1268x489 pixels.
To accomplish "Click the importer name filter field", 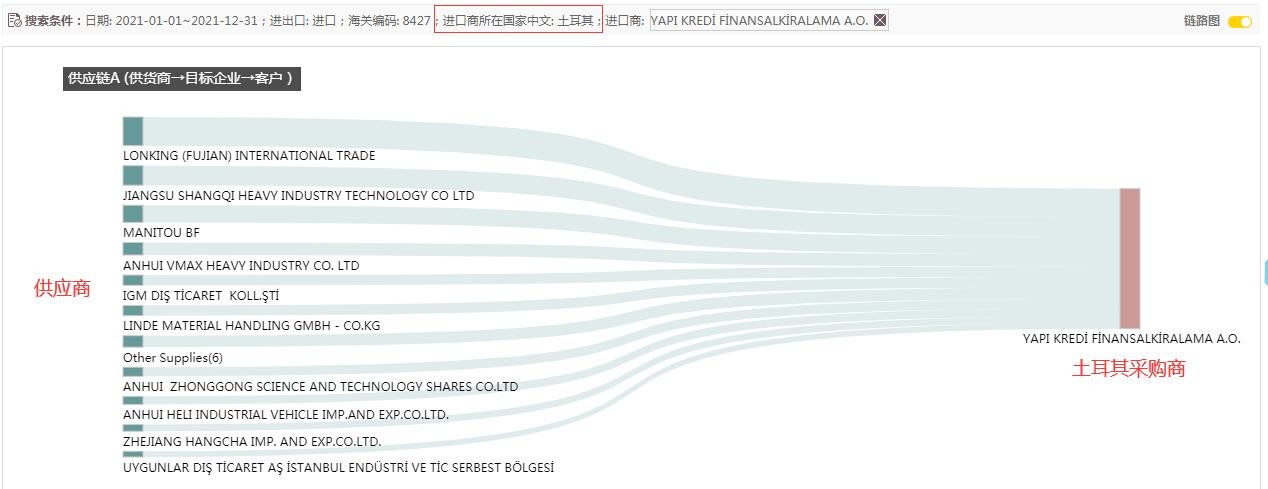I will (x=769, y=20).
